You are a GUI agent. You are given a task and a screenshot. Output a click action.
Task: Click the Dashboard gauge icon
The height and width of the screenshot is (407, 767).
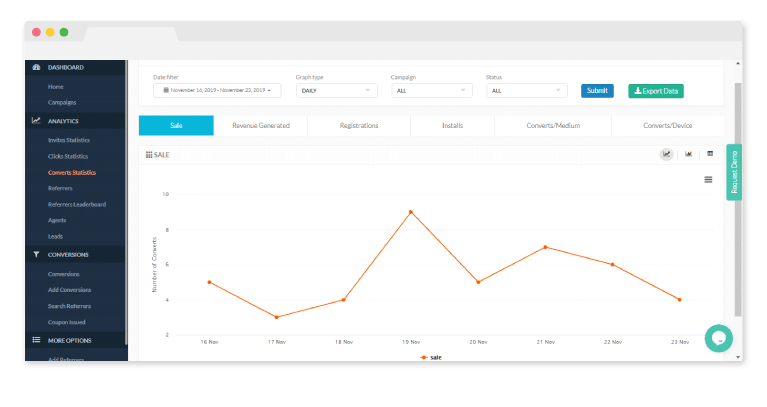point(36,68)
